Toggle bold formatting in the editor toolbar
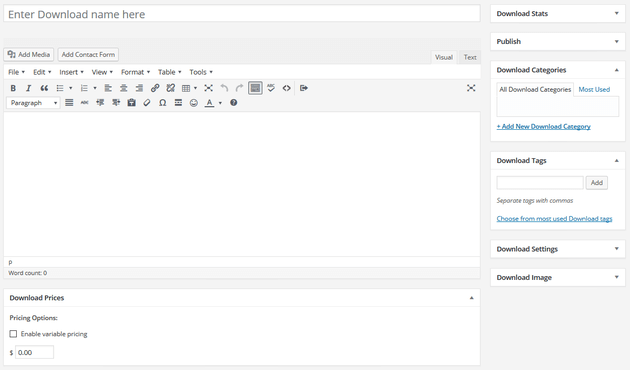This screenshot has width=630, height=370. (x=13, y=88)
